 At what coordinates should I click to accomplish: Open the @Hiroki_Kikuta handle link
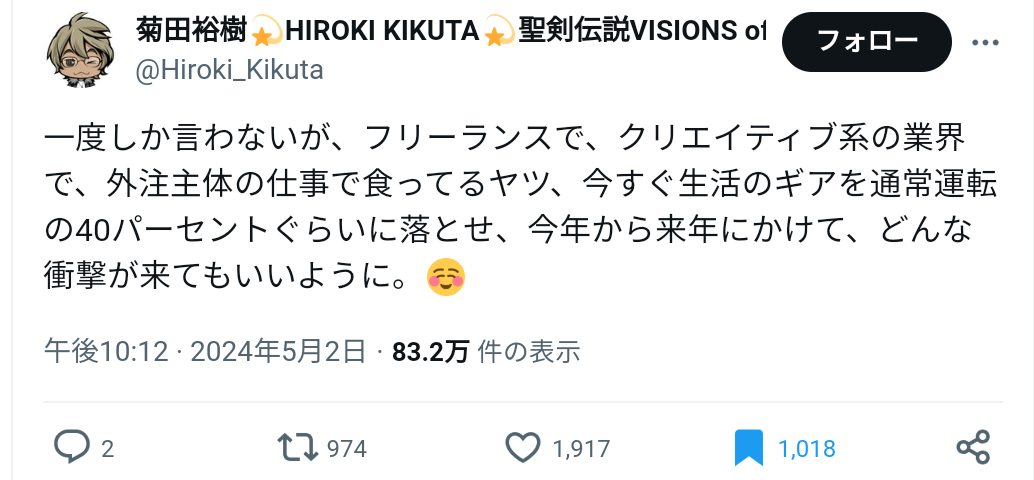229,70
